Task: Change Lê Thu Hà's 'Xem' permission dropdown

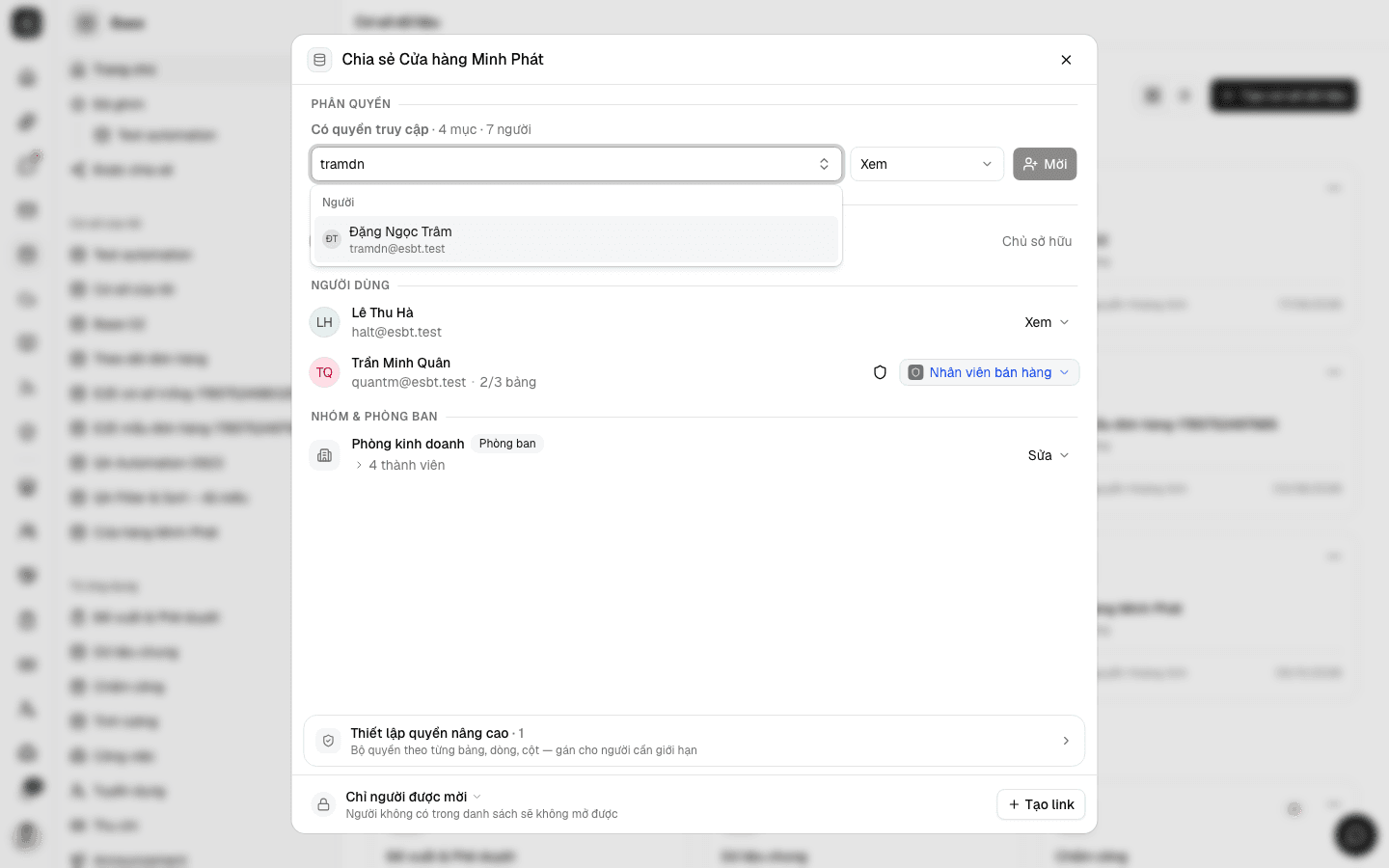Action: pos(1047,322)
